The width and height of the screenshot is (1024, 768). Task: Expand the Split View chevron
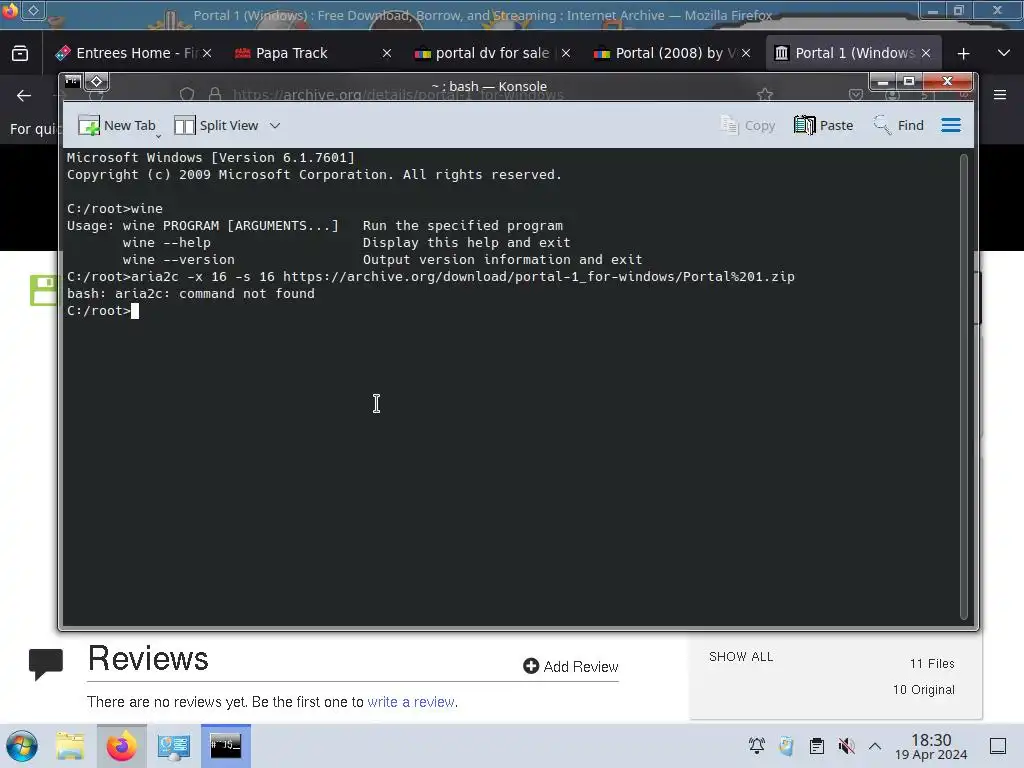[x=275, y=125]
